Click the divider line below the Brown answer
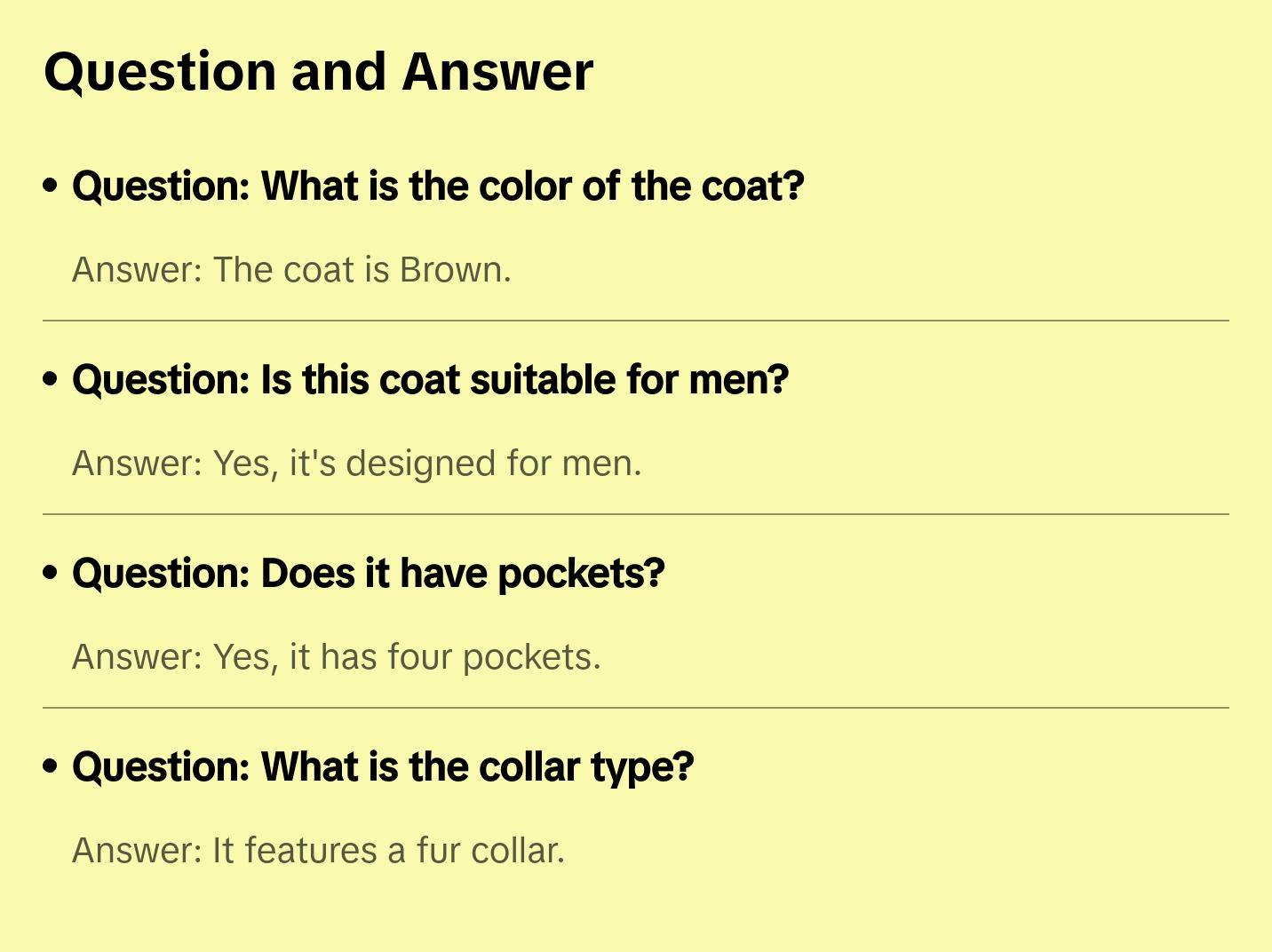 [636, 321]
